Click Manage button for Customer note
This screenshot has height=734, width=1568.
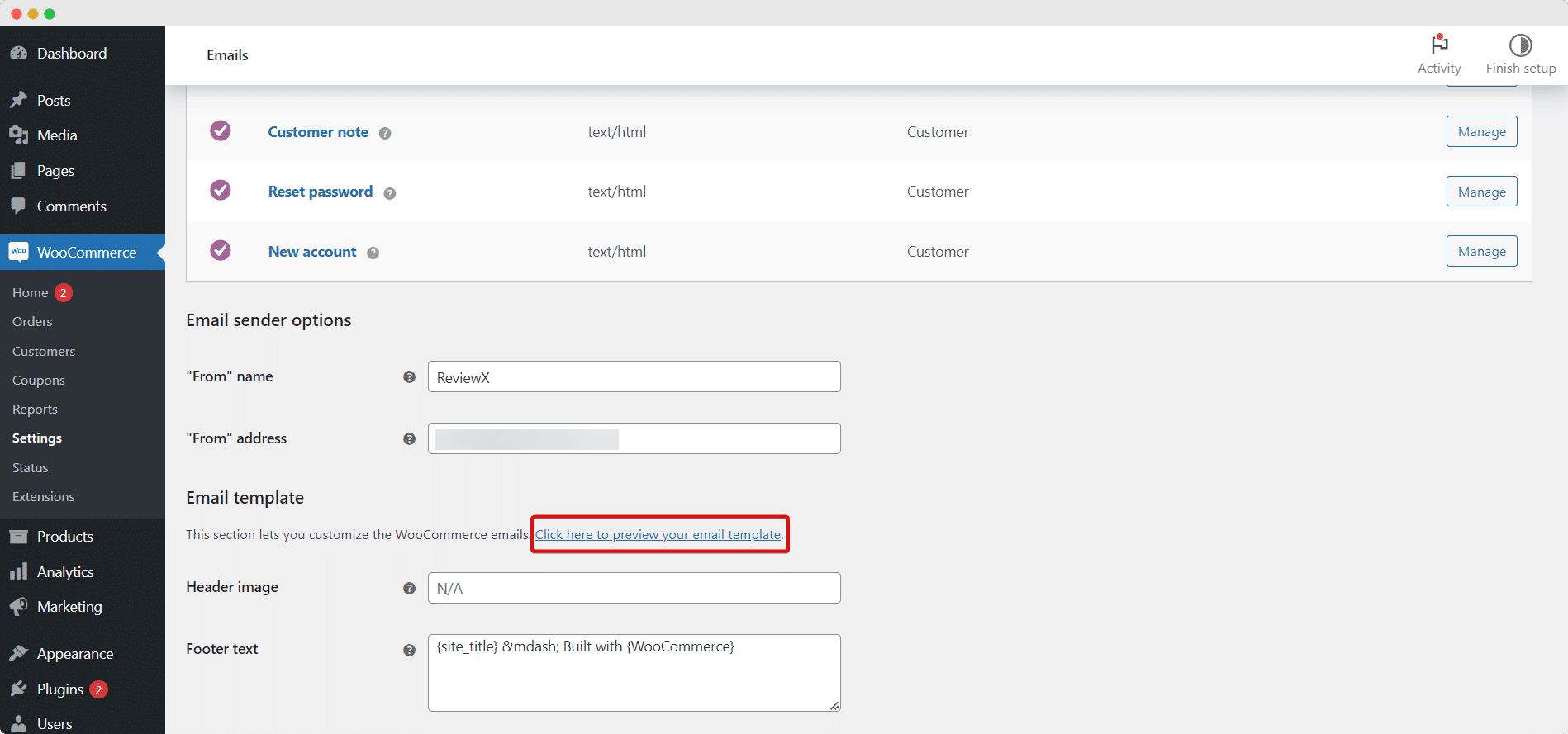click(x=1481, y=131)
